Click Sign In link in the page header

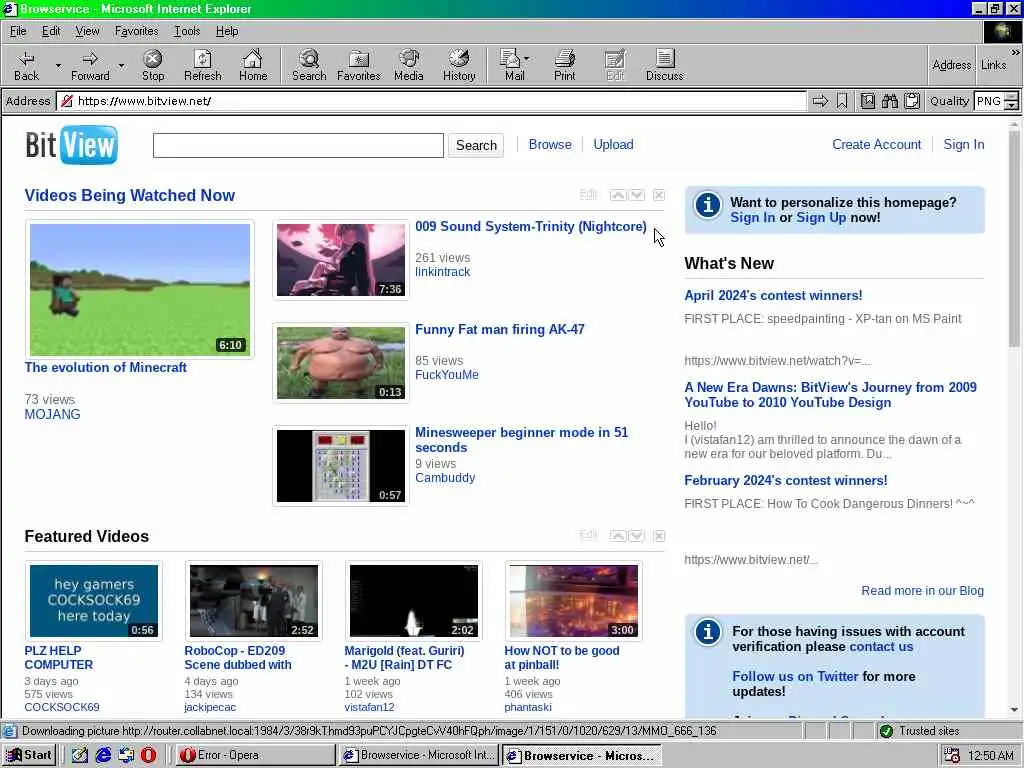pyautogui.click(x=963, y=144)
